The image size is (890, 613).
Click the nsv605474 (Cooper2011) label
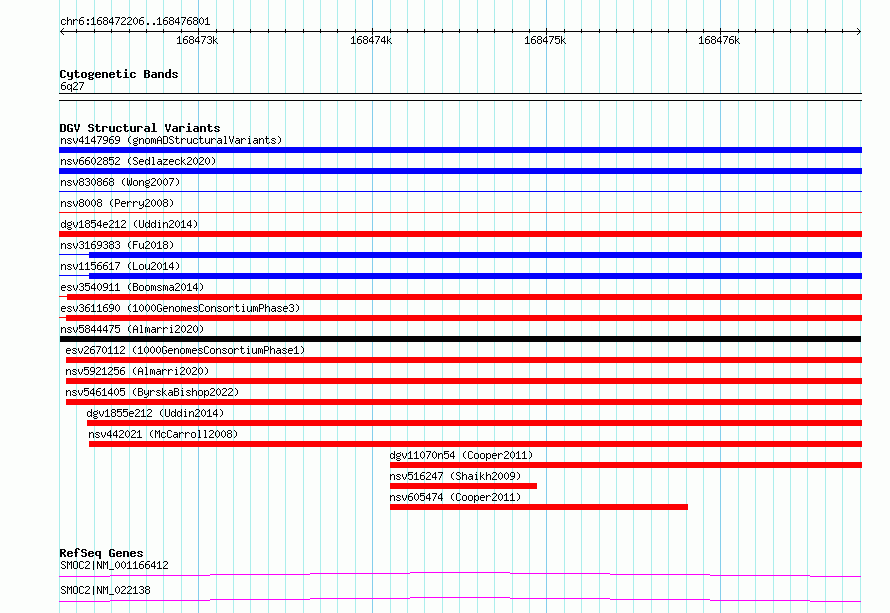(455, 497)
